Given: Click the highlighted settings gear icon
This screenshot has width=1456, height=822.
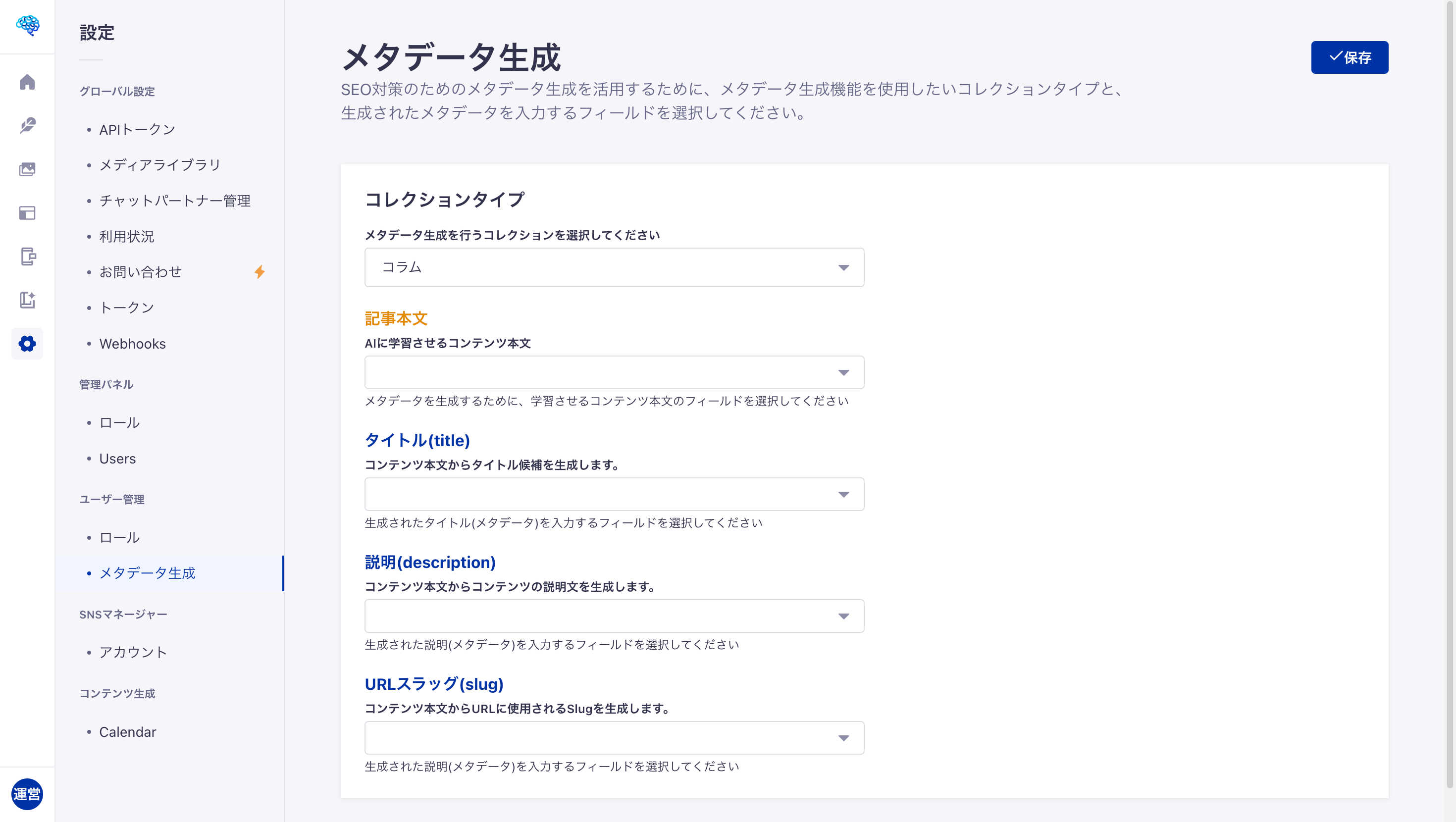Looking at the screenshot, I should (x=27, y=344).
